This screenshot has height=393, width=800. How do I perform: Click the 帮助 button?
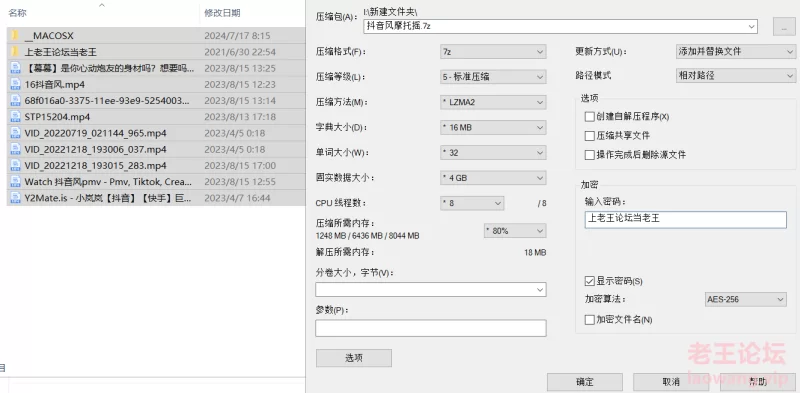pos(758,382)
